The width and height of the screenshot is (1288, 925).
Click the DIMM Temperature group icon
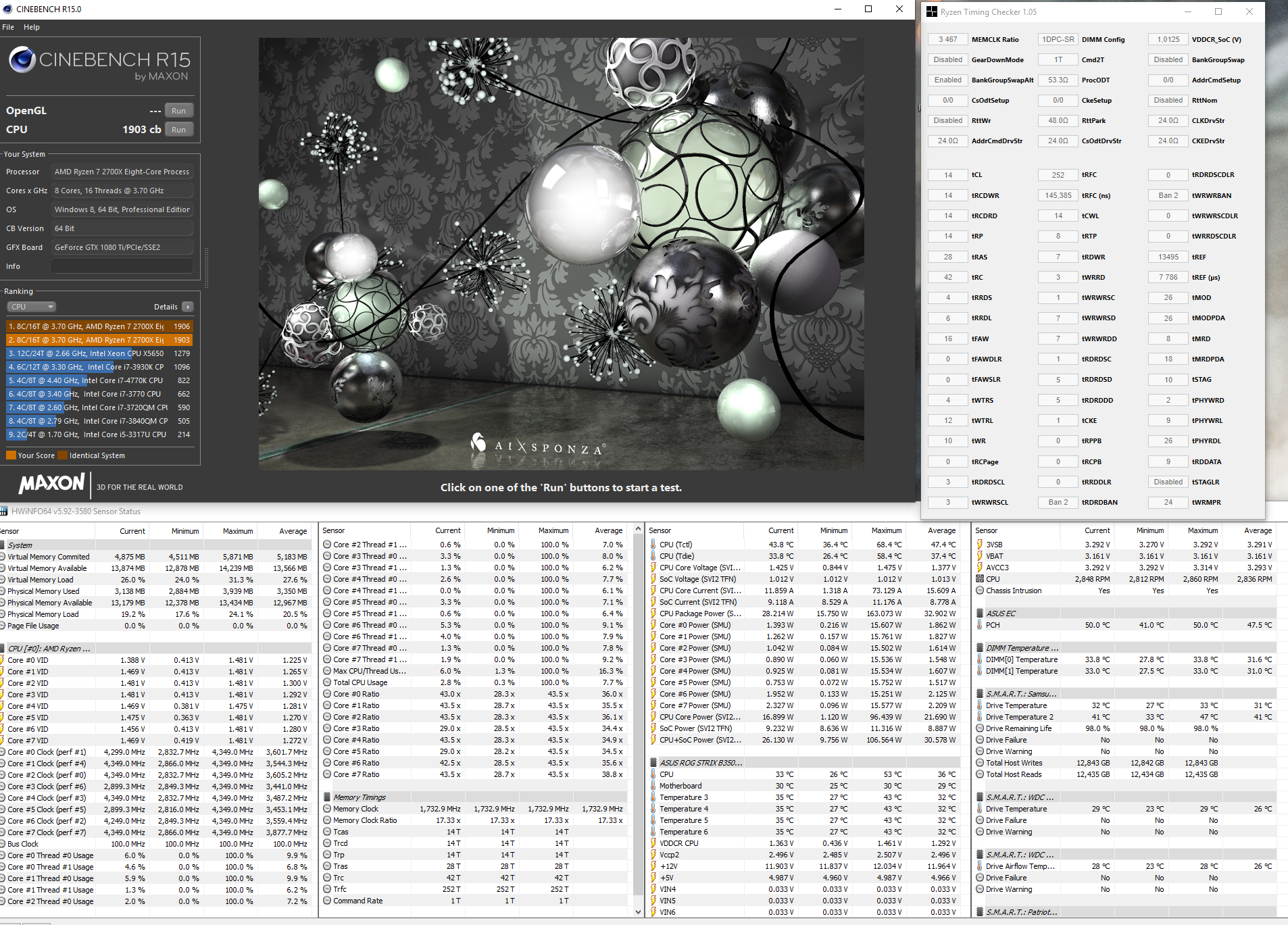[x=980, y=648]
